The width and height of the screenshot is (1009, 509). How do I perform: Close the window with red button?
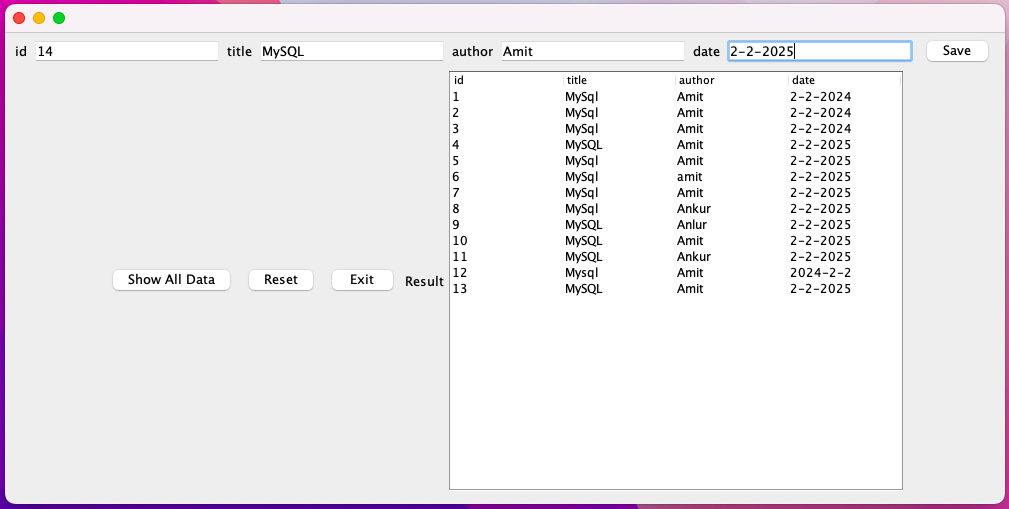click(19, 18)
